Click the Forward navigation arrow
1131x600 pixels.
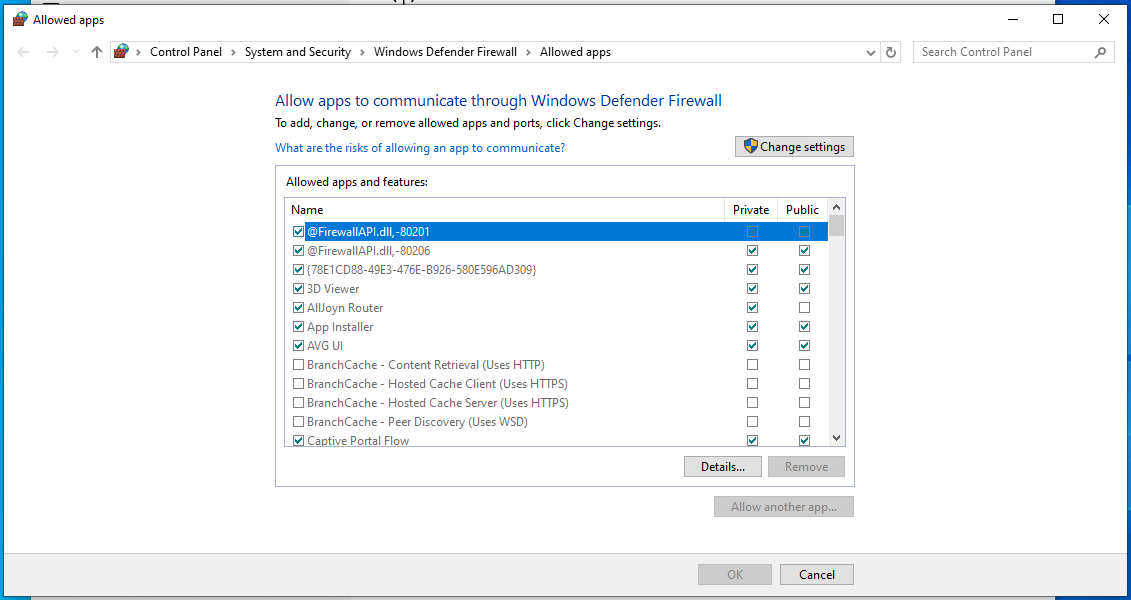(52, 52)
